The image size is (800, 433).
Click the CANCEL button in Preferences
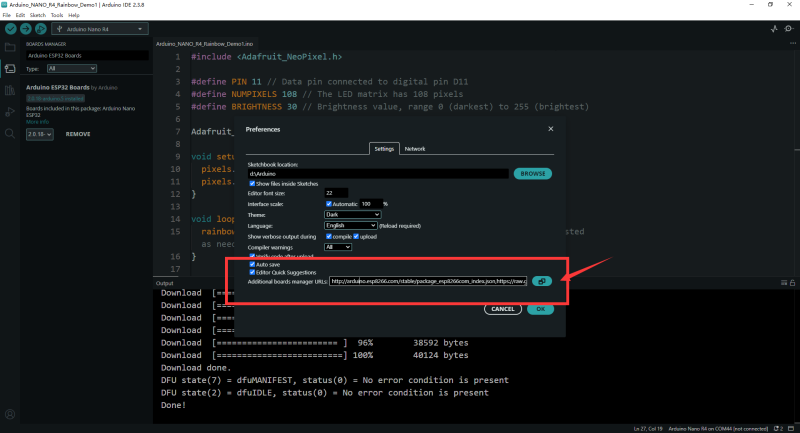(503, 309)
